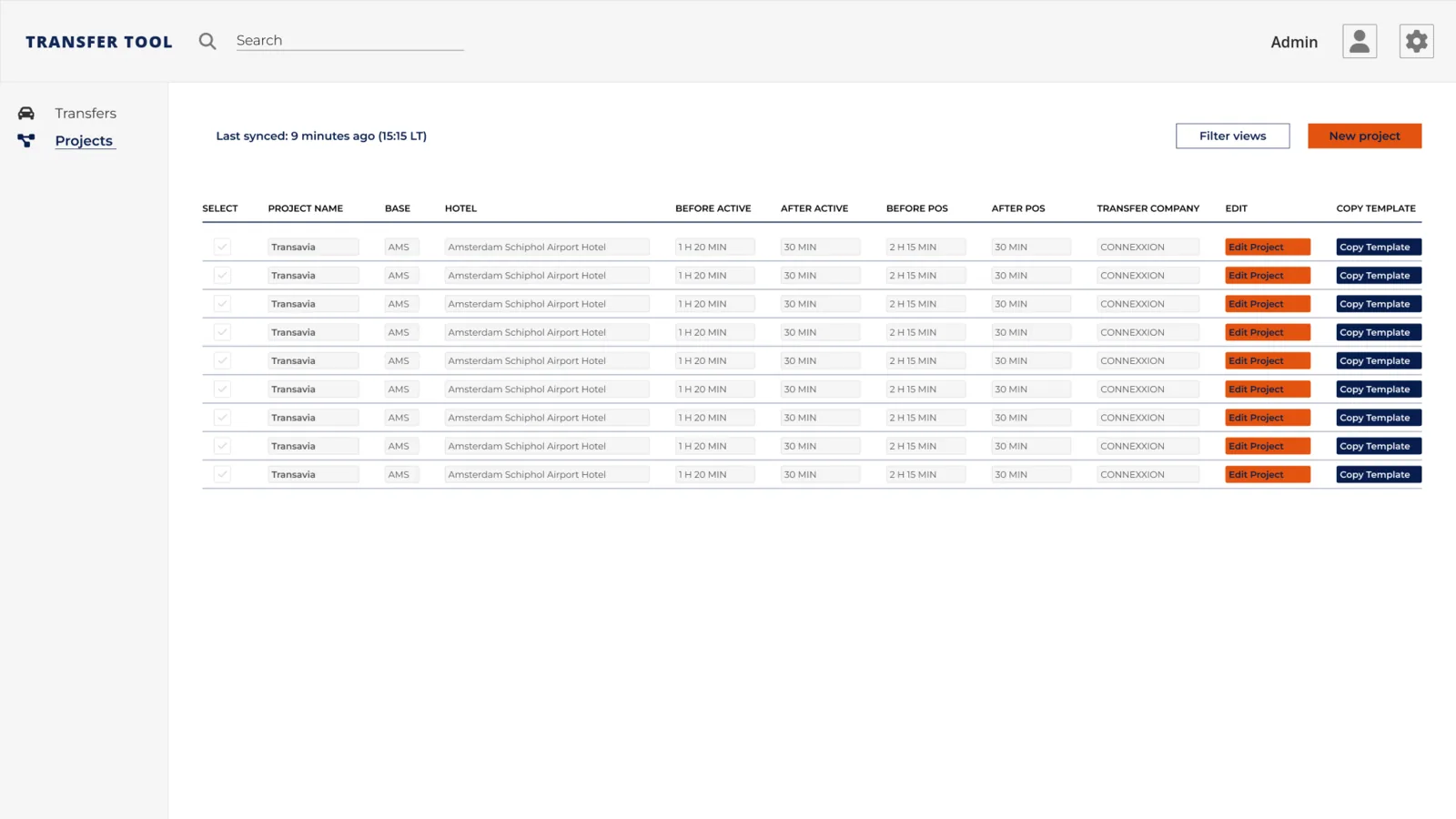This screenshot has width=1456, height=819.
Task: Click the Admin label
Action: click(1294, 42)
